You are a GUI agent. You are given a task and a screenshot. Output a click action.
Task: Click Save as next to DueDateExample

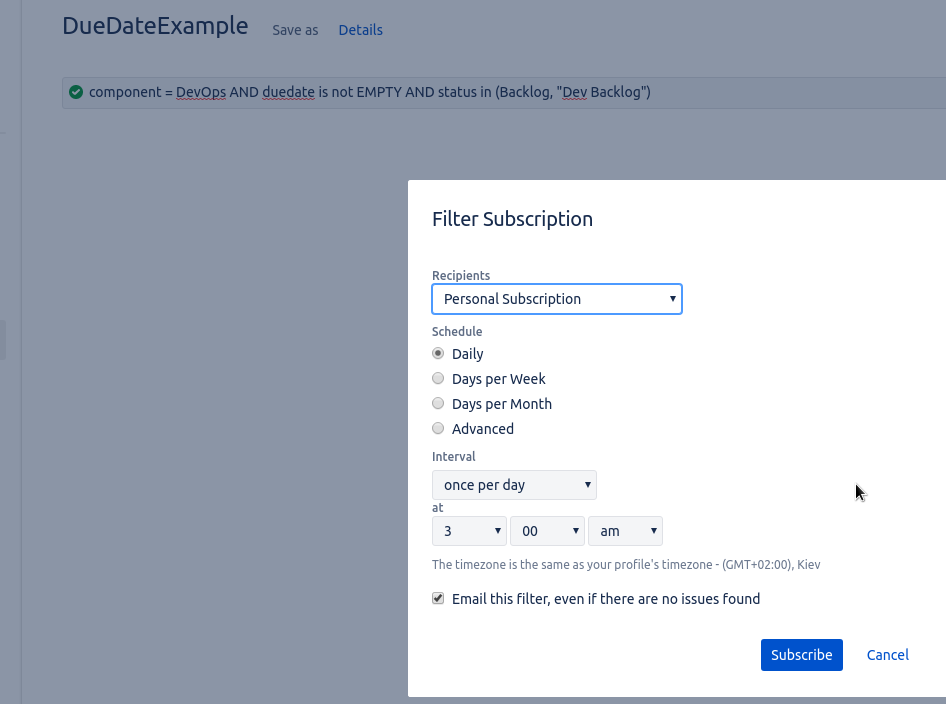pyautogui.click(x=295, y=30)
